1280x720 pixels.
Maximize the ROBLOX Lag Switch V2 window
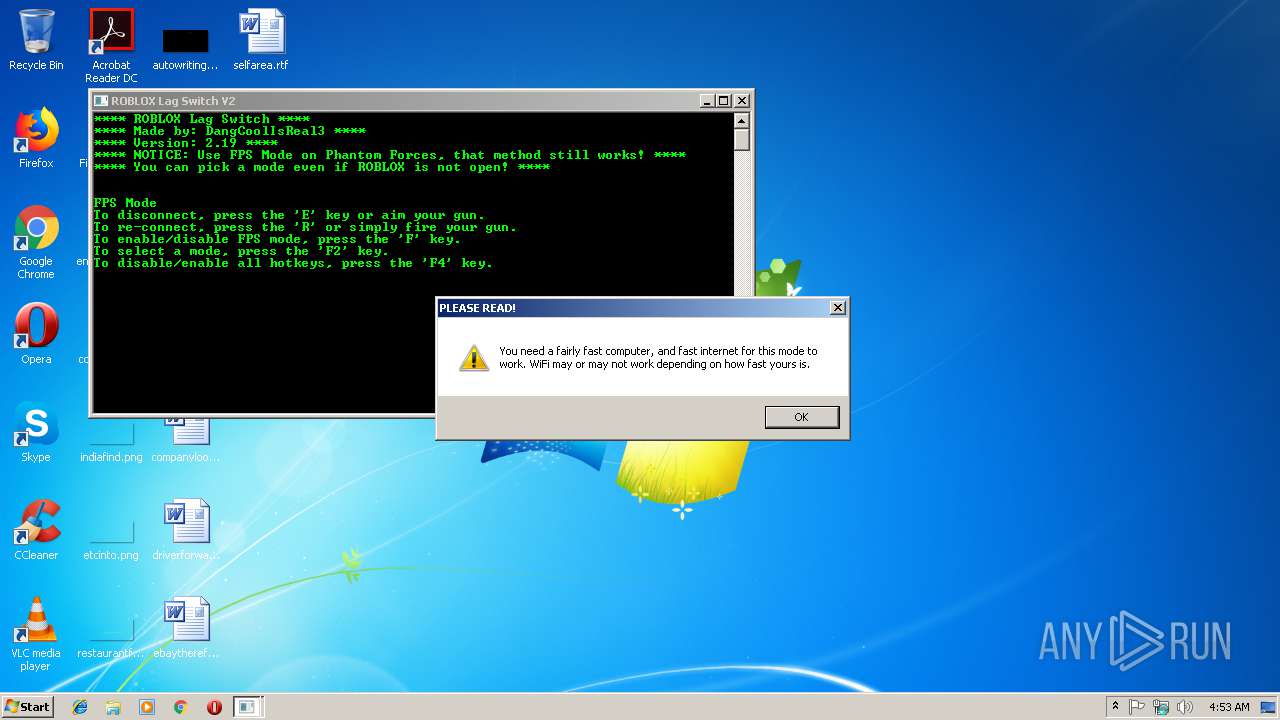point(724,101)
